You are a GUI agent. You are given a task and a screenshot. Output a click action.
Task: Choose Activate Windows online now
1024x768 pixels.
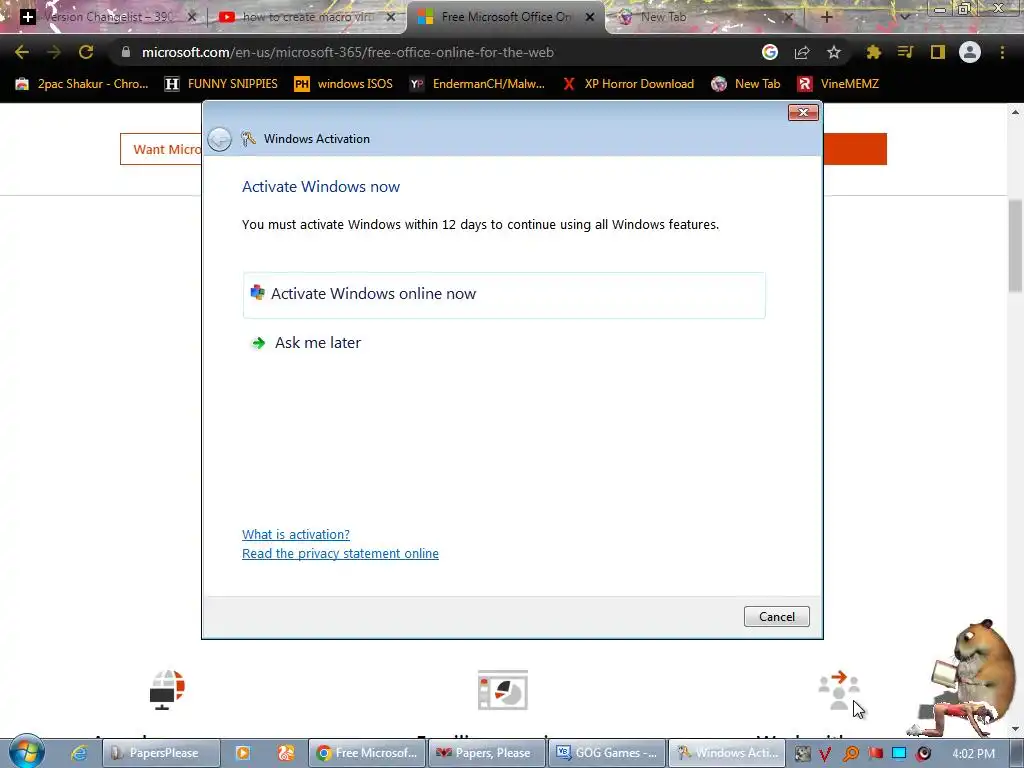pyautogui.click(x=504, y=295)
